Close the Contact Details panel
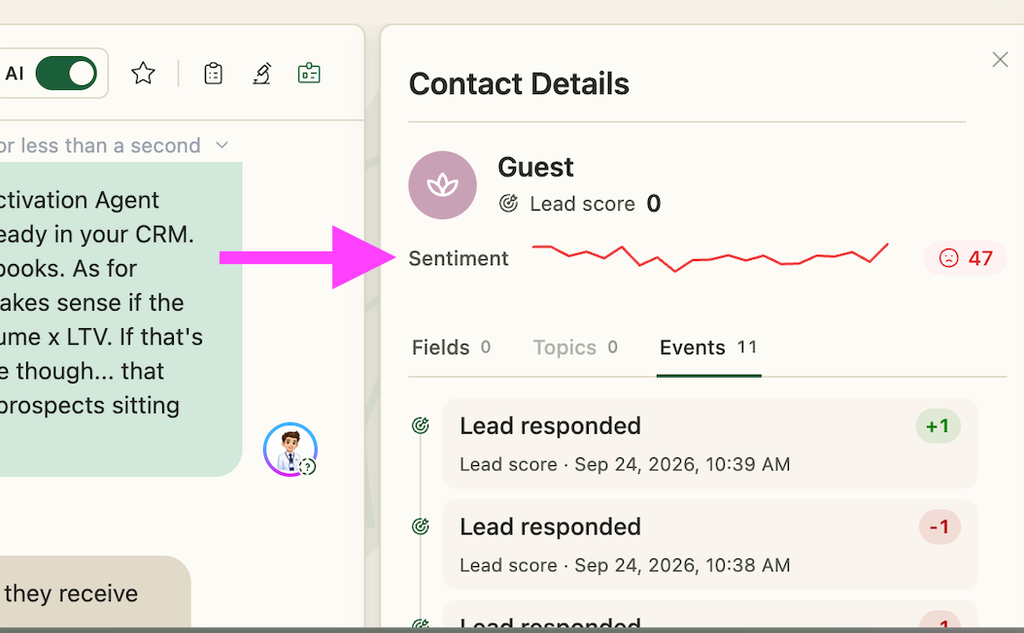The image size is (1024, 633). pos(1000,59)
